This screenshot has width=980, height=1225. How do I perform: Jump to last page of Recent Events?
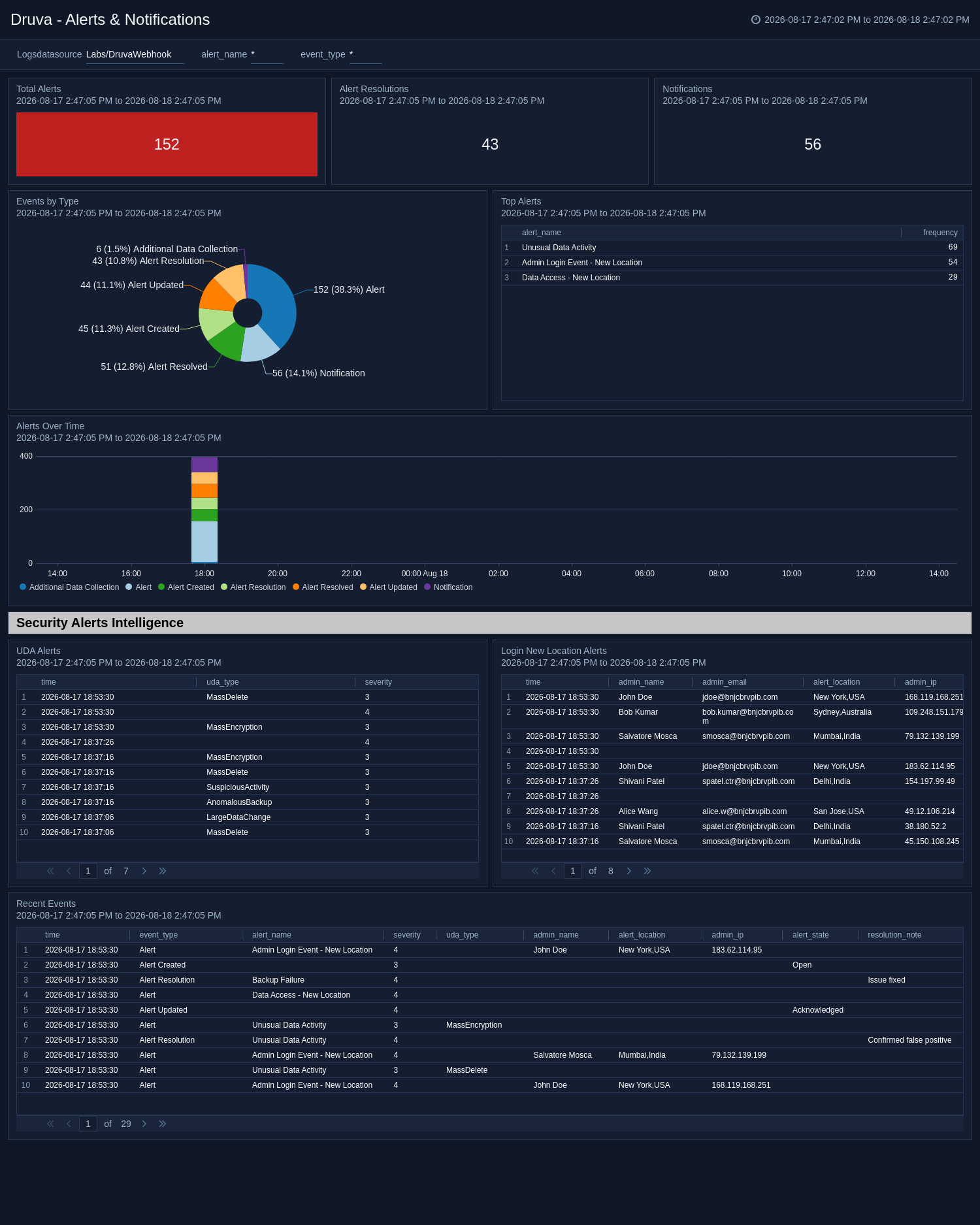(163, 1124)
